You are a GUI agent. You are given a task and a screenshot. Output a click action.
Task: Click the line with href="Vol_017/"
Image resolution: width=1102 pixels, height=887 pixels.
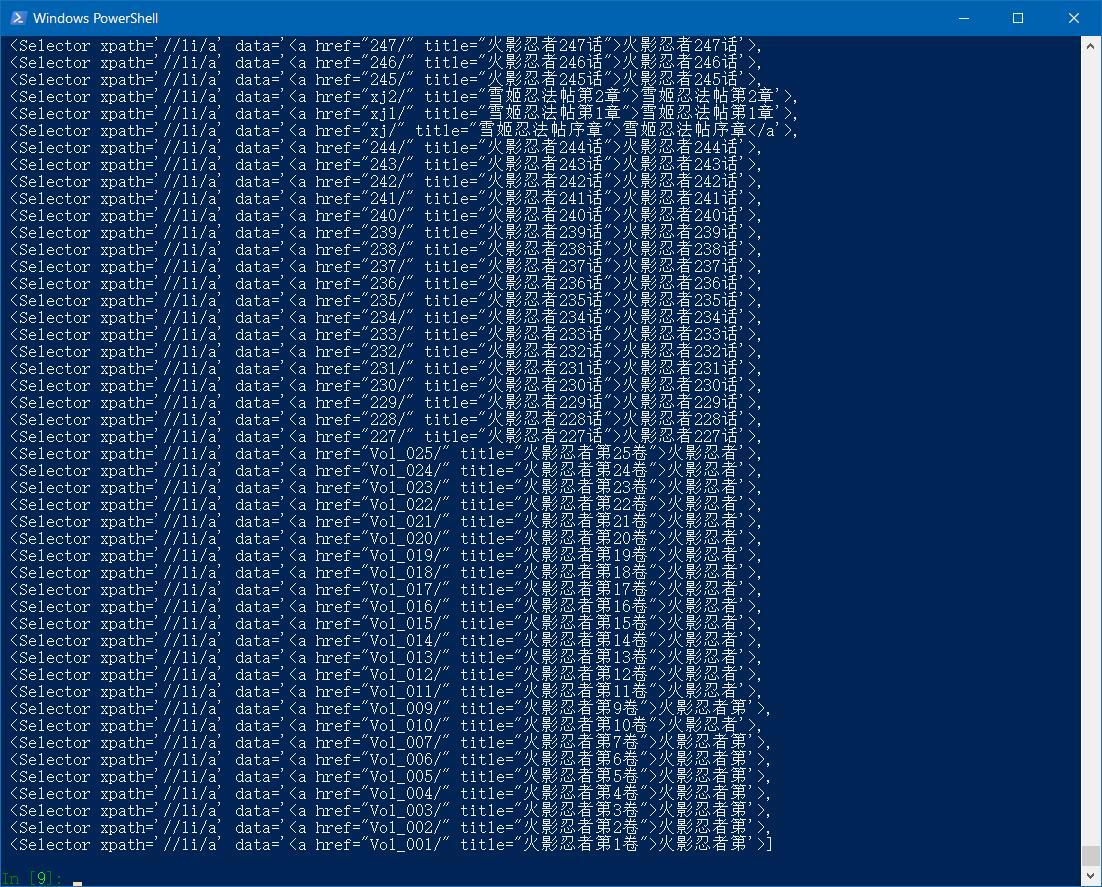tap(386, 590)
